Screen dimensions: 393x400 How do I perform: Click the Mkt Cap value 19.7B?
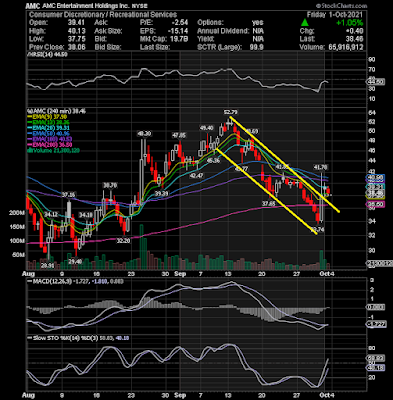(179, 39)
